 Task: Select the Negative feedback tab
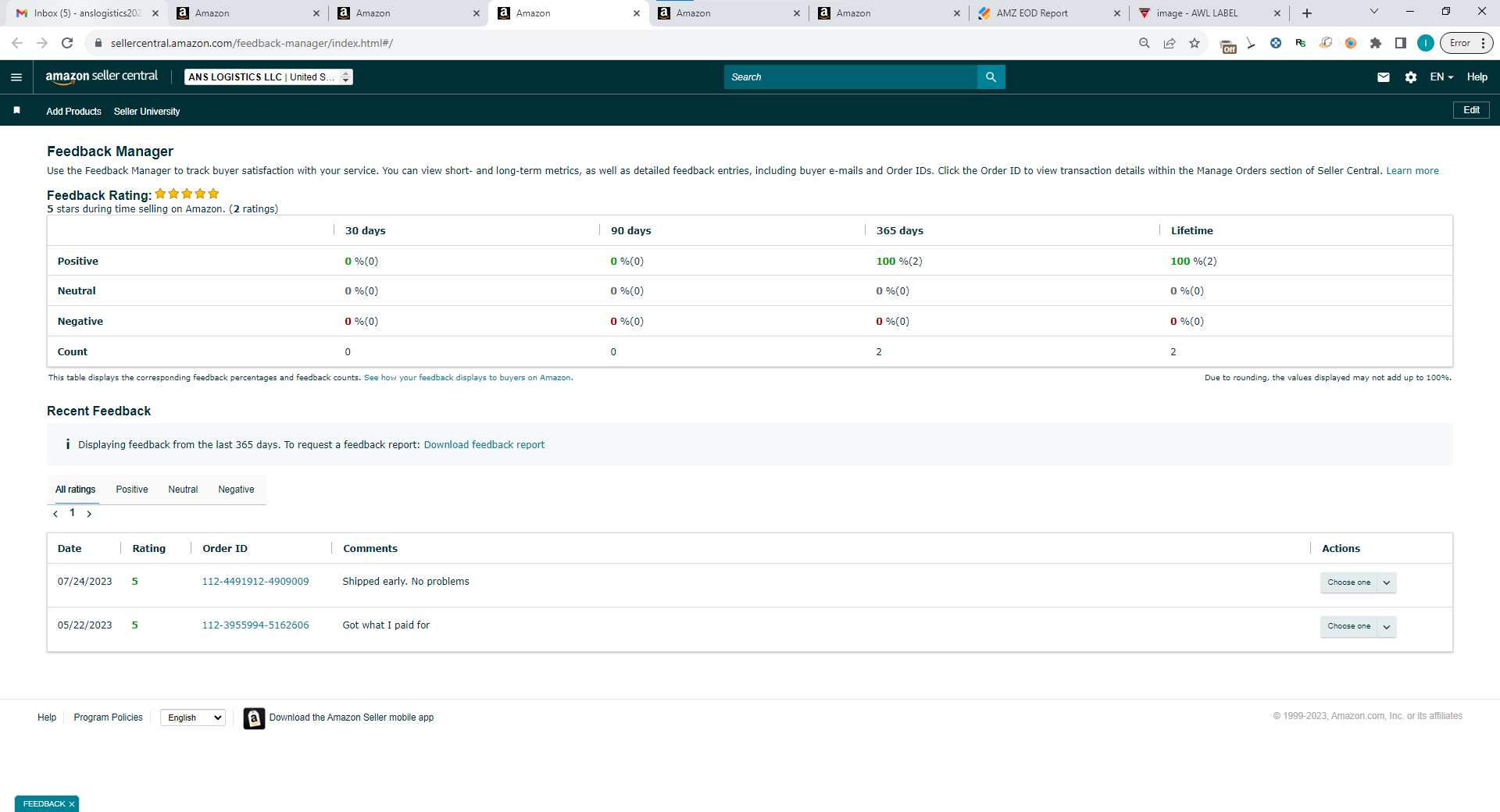pos(236,490)
